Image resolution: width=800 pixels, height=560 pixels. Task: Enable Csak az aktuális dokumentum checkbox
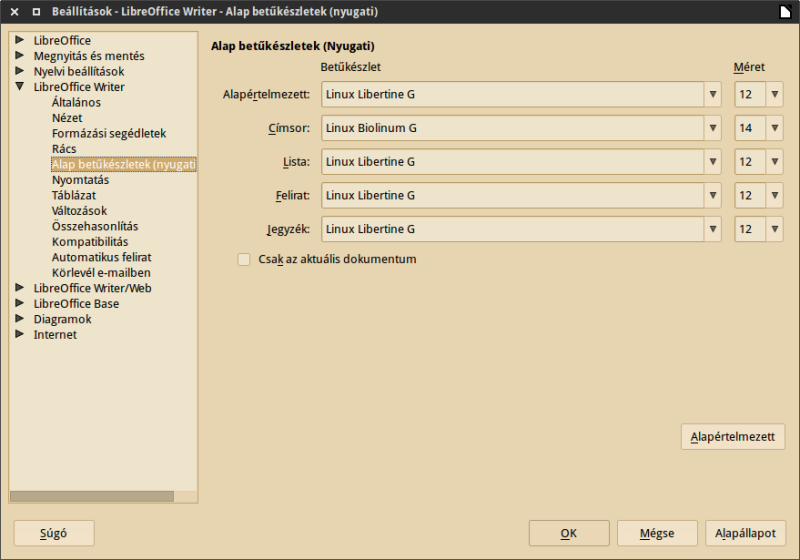[x=244, y=260]
